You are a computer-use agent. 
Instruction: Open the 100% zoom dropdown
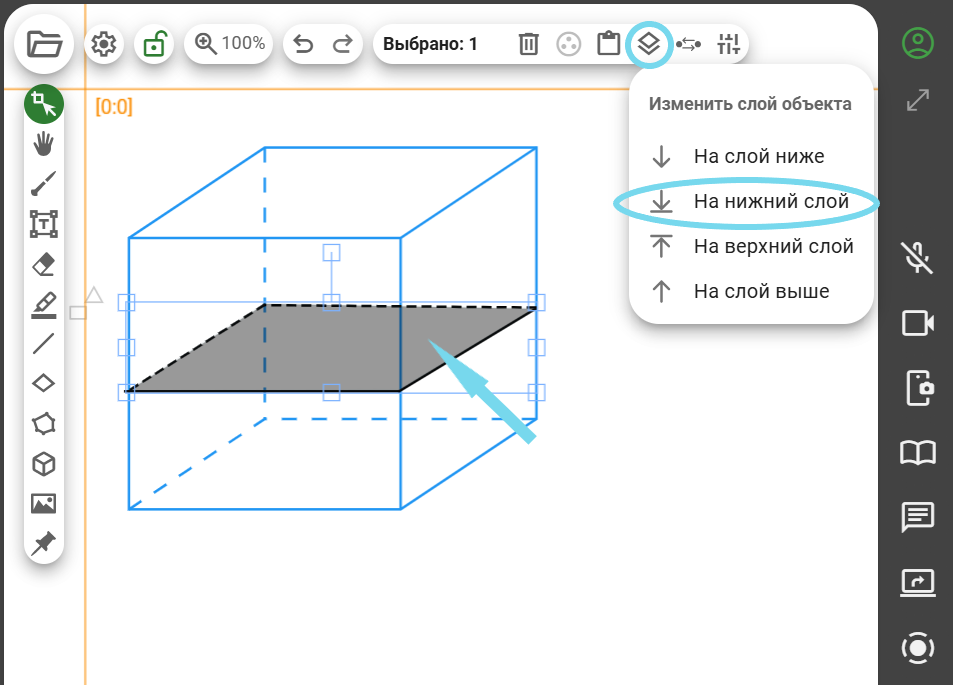231,44
